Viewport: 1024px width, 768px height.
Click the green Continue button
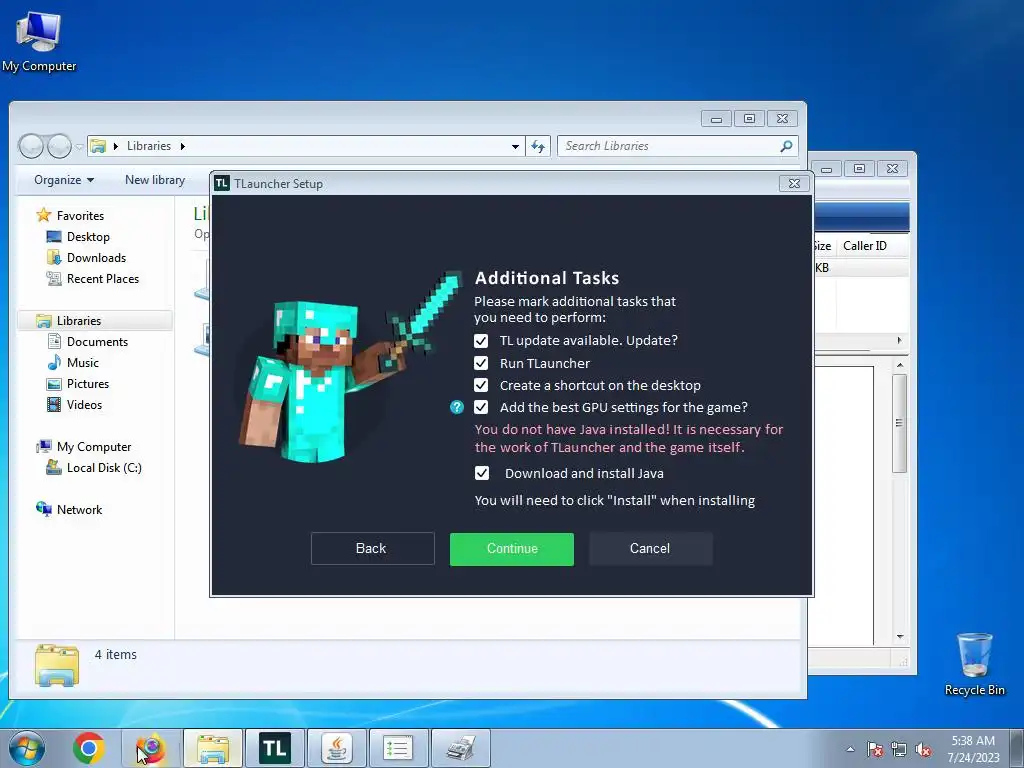[511, 549]
